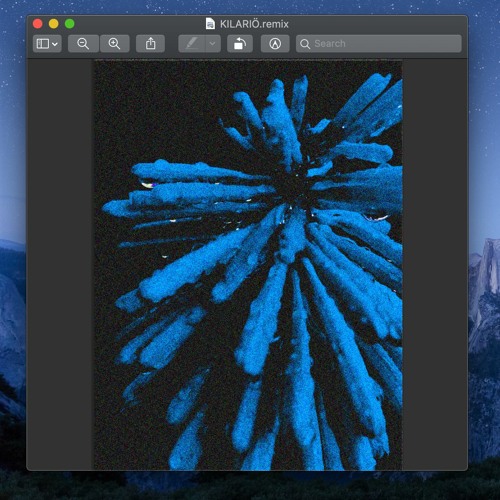Minimize the Preview window

[54, 24]
